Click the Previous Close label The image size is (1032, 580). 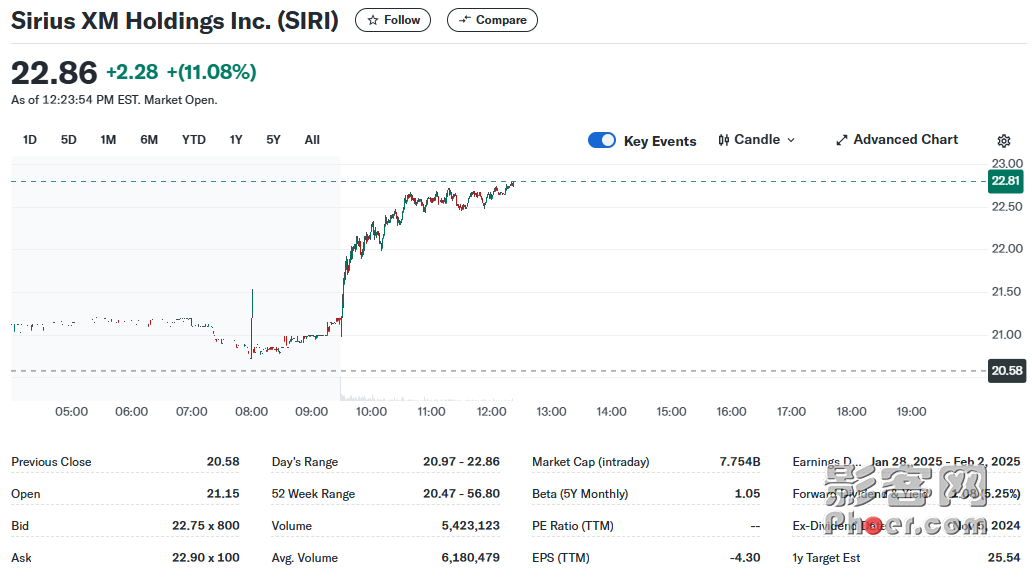(x=51, y=462)
